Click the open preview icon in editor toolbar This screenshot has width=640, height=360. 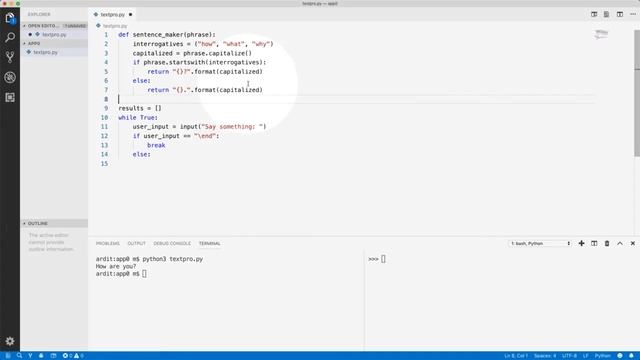coord(607,14)
